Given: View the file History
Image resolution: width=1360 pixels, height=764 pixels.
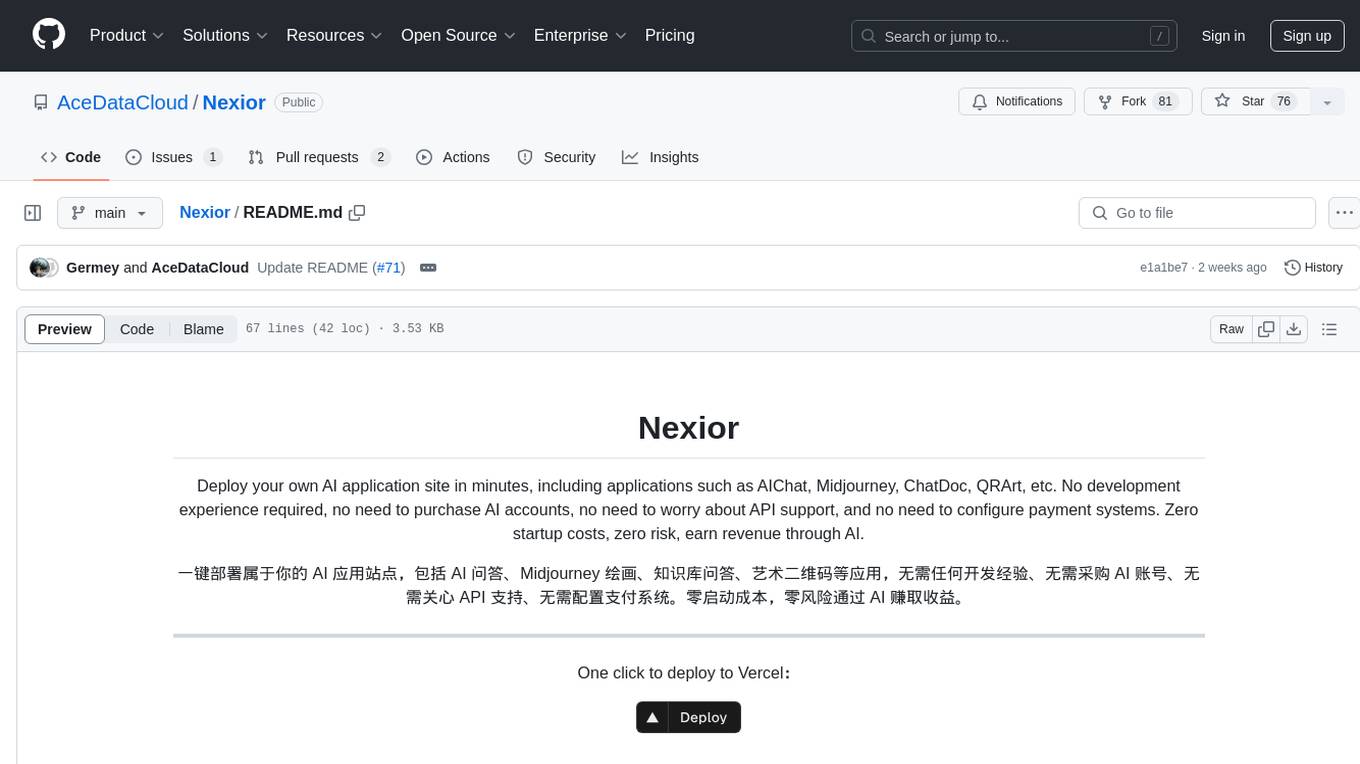Looking at the screenshot, I should click(x=1313, y=268).
